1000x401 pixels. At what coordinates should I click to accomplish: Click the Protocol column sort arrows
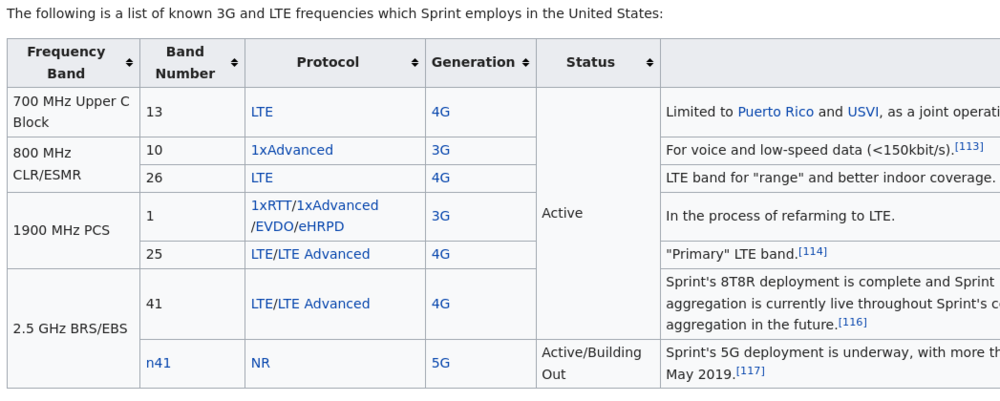[x=415, y=63]
